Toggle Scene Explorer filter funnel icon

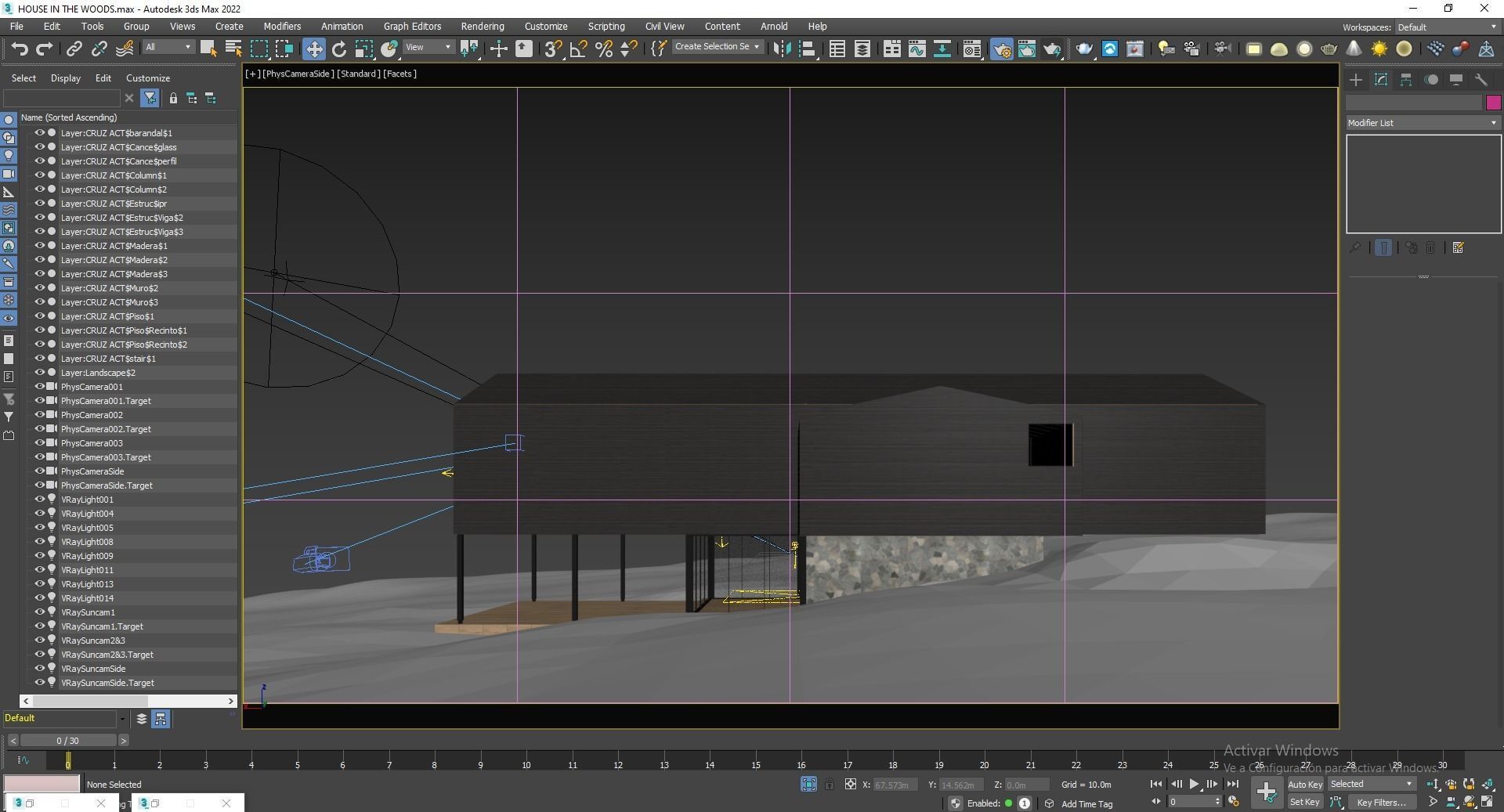click(x=150, y=98)
